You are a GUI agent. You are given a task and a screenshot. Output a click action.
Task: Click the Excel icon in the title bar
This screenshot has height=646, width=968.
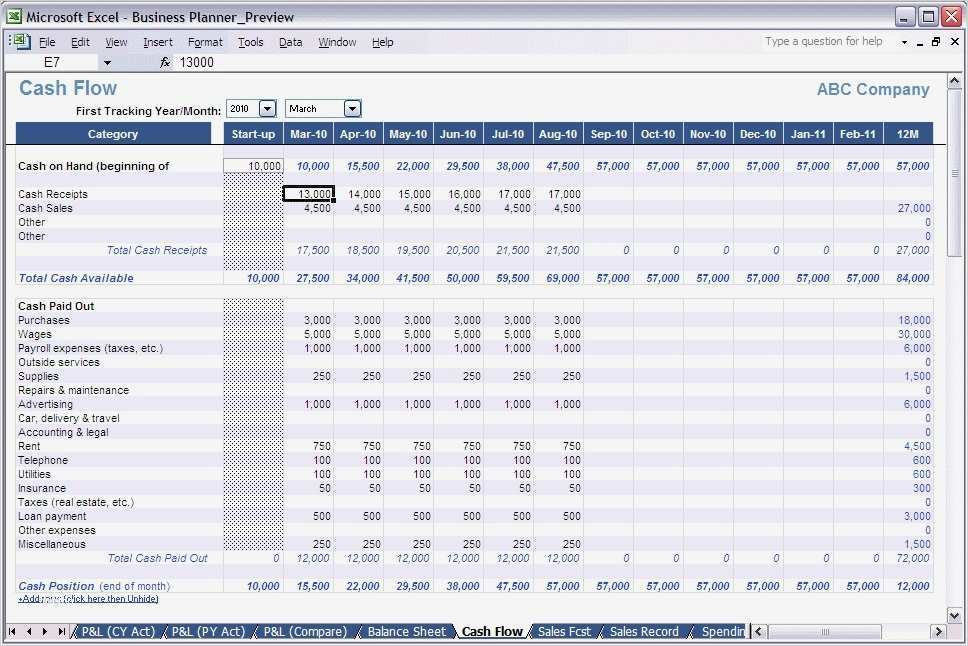click(12, 16)
